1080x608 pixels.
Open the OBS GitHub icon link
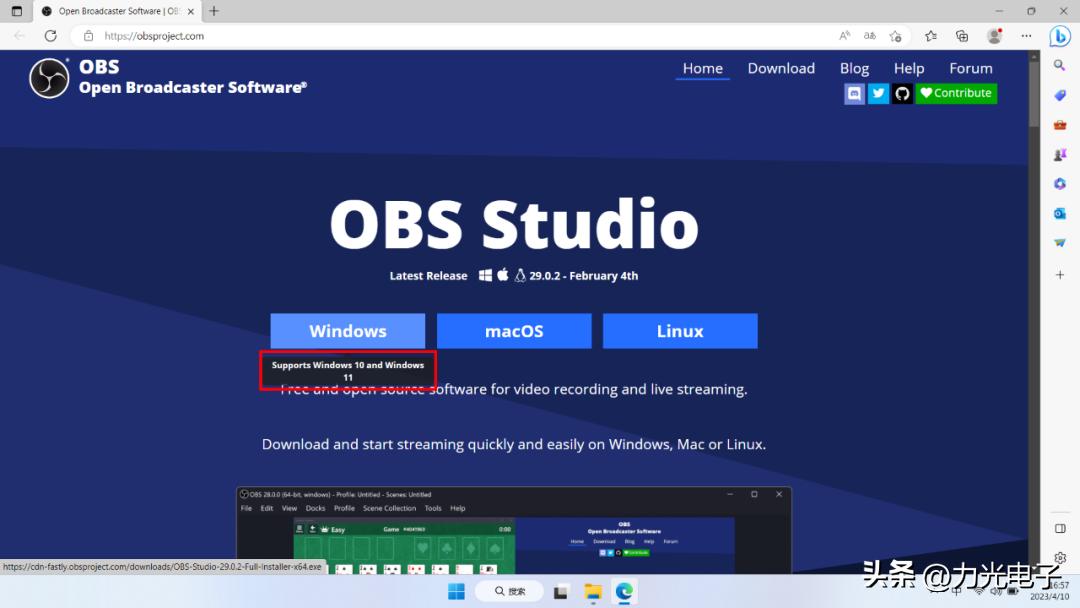[x=902, y=93]
